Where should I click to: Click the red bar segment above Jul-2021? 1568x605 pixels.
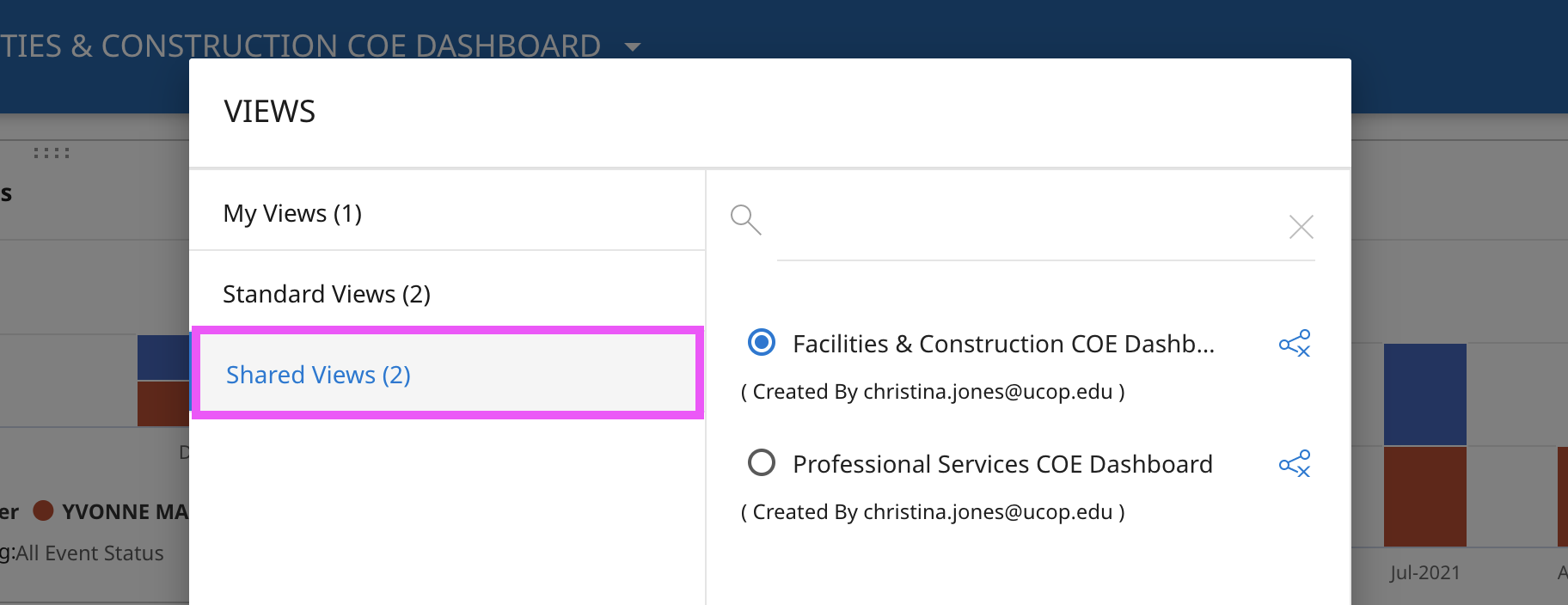click(x=1424, y=496)
